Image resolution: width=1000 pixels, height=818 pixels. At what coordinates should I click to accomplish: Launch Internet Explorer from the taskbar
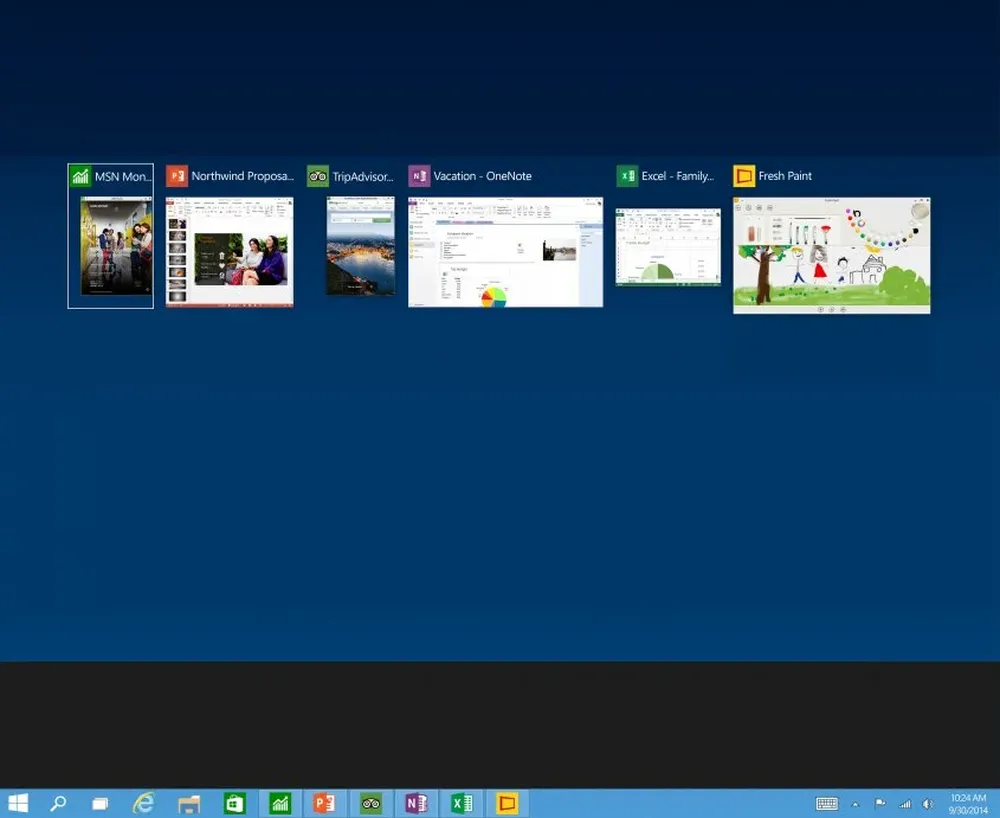145,803
